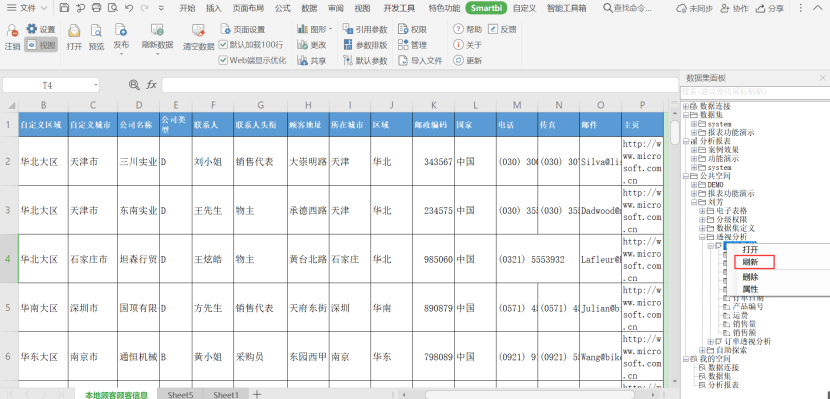
Task: Click the fx insert function icon
Action: [x=151, y=85]
